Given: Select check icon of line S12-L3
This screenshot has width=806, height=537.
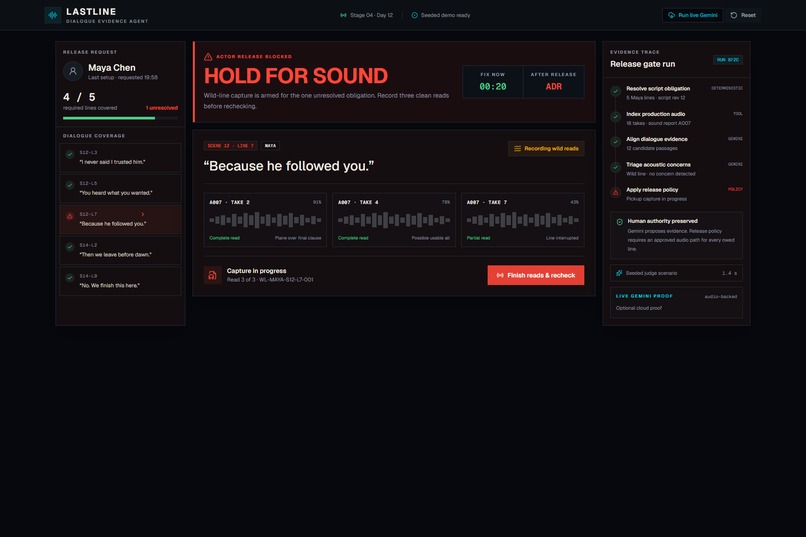Looking at the screenshot, I should [70, 154].
